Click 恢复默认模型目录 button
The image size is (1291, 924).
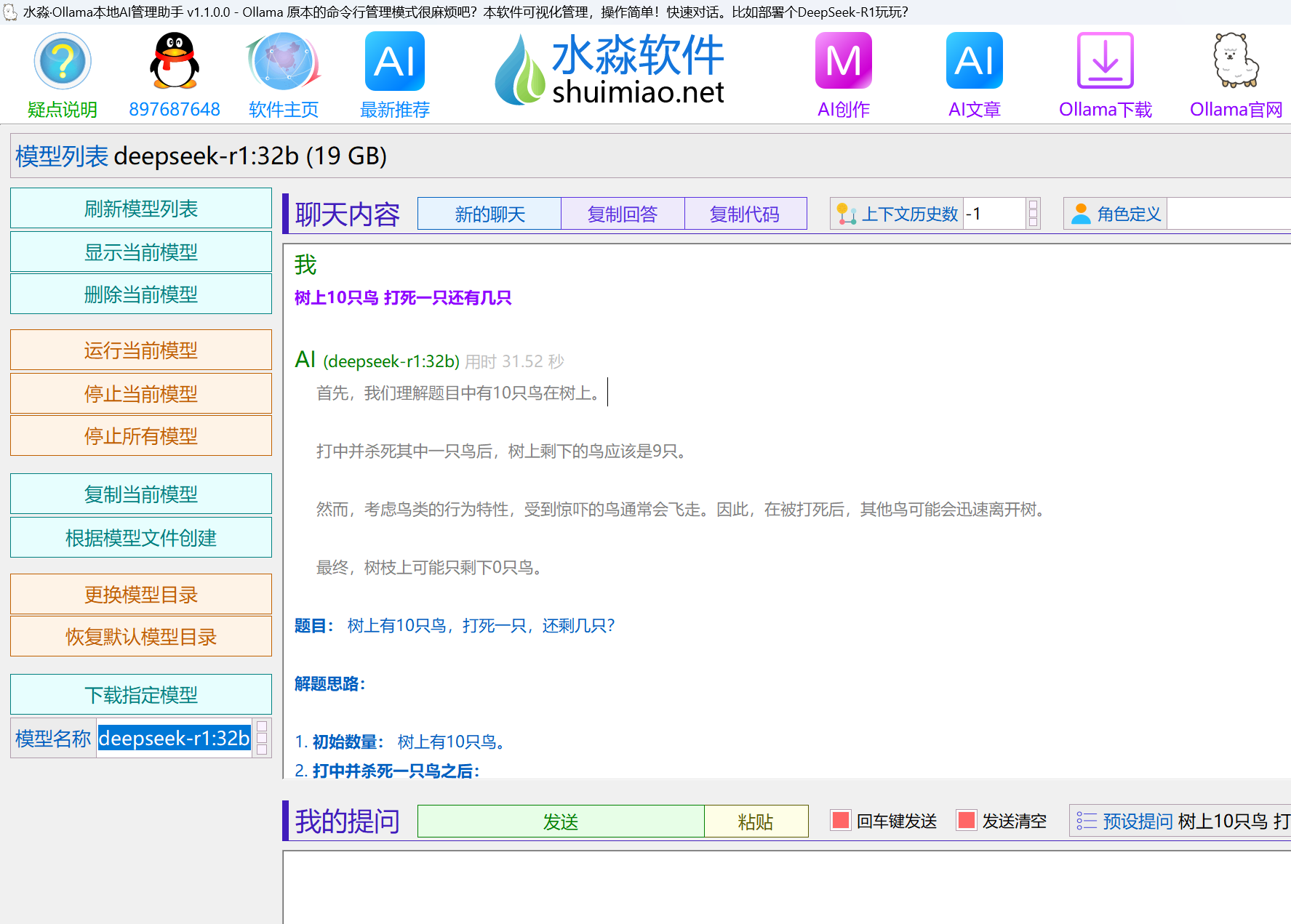(141, 637)
